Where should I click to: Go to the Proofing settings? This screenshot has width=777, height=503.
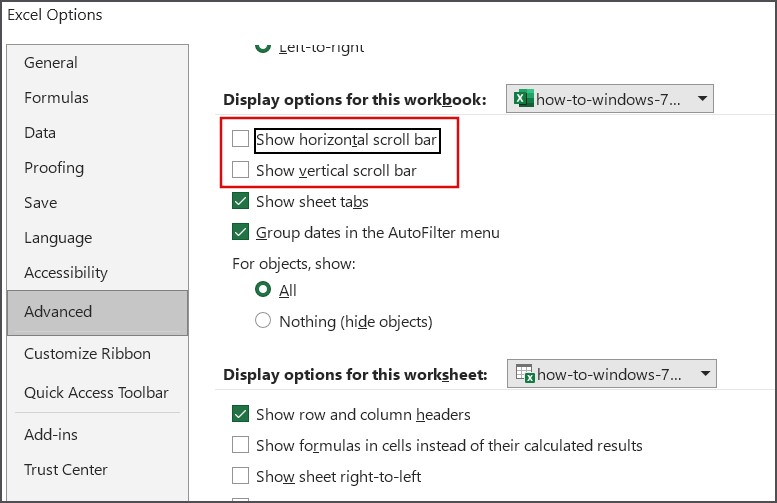pyautogui.click(x=54, y=167)
